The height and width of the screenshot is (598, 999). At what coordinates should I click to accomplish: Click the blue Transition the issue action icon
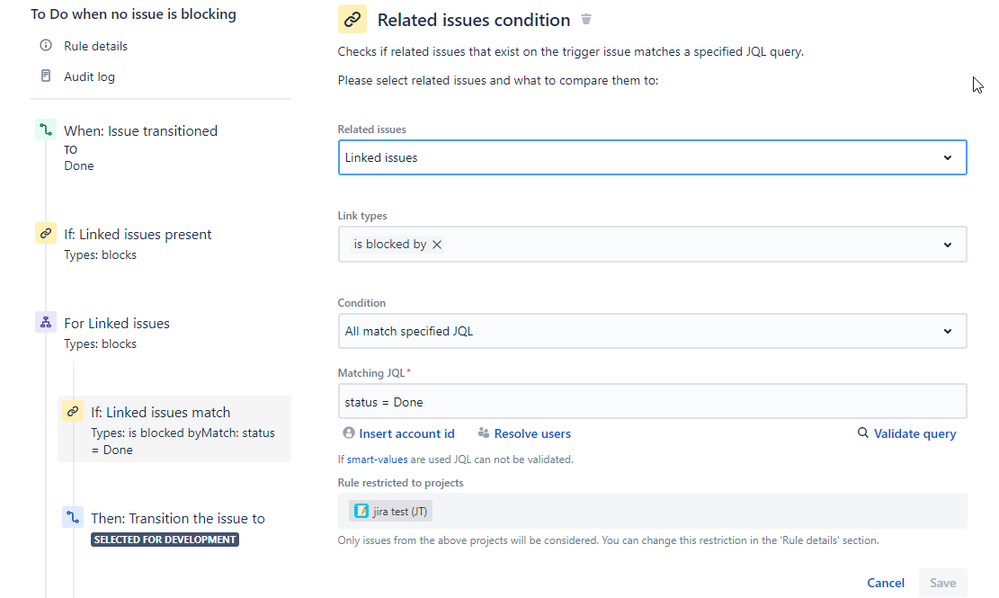[x=72, y=518]
